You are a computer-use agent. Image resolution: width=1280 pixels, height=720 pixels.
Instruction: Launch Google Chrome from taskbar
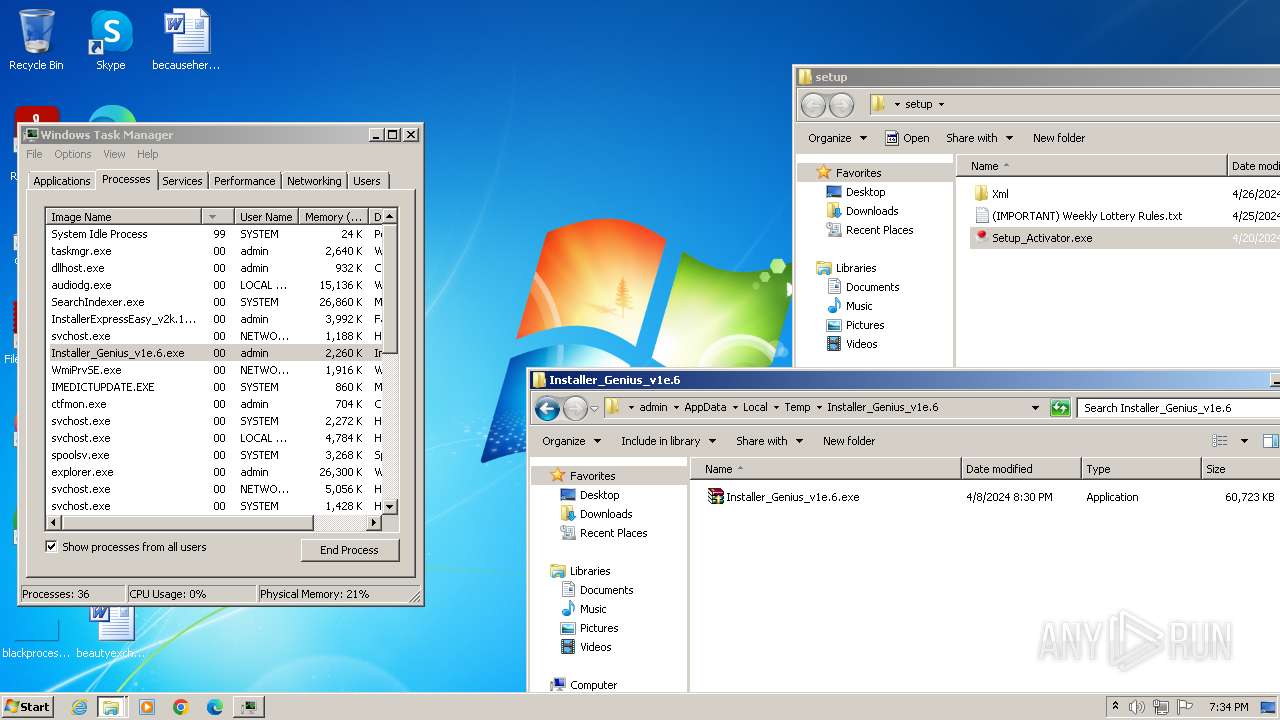click(181, 707)
